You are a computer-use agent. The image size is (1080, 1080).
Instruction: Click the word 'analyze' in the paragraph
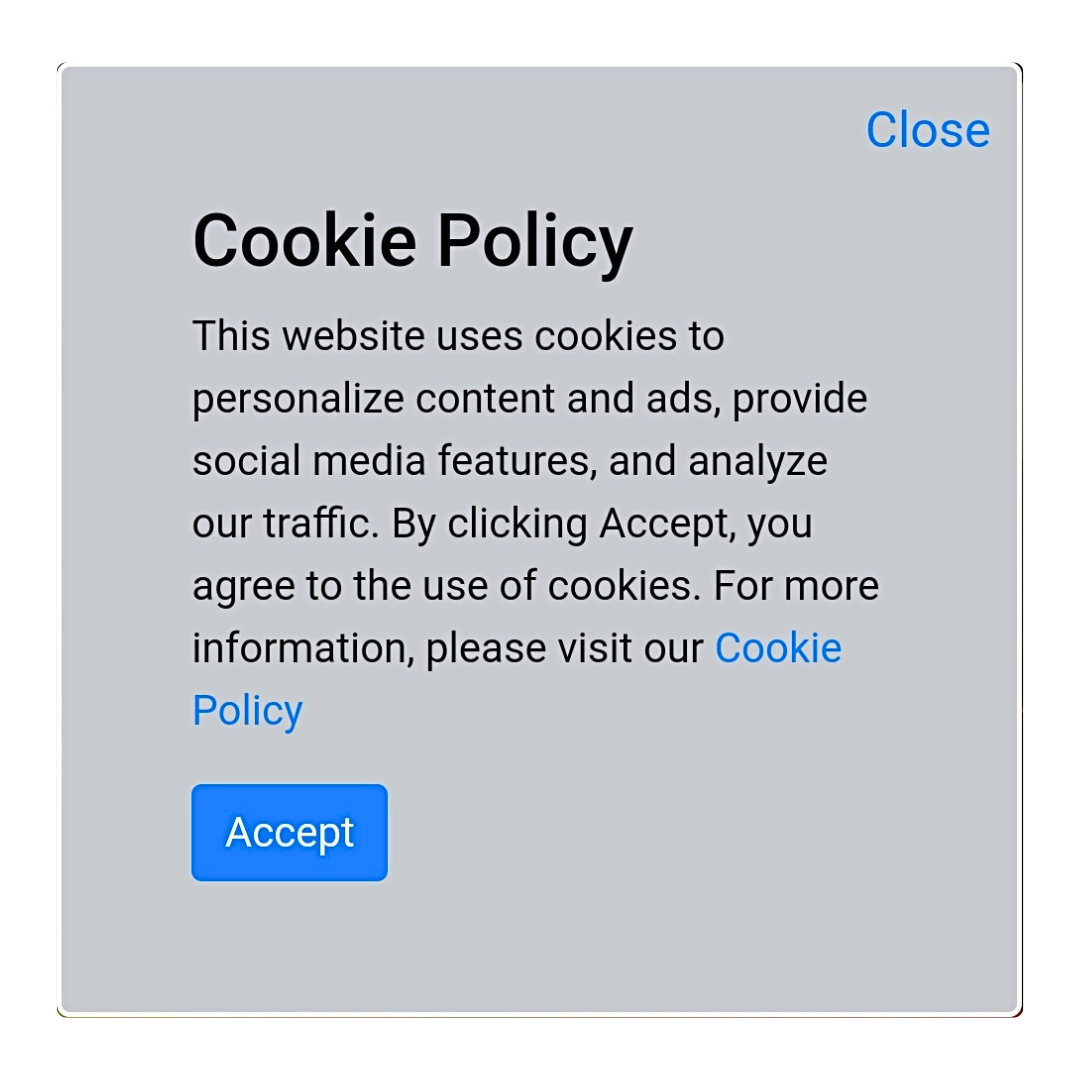(x=758, y=461)
